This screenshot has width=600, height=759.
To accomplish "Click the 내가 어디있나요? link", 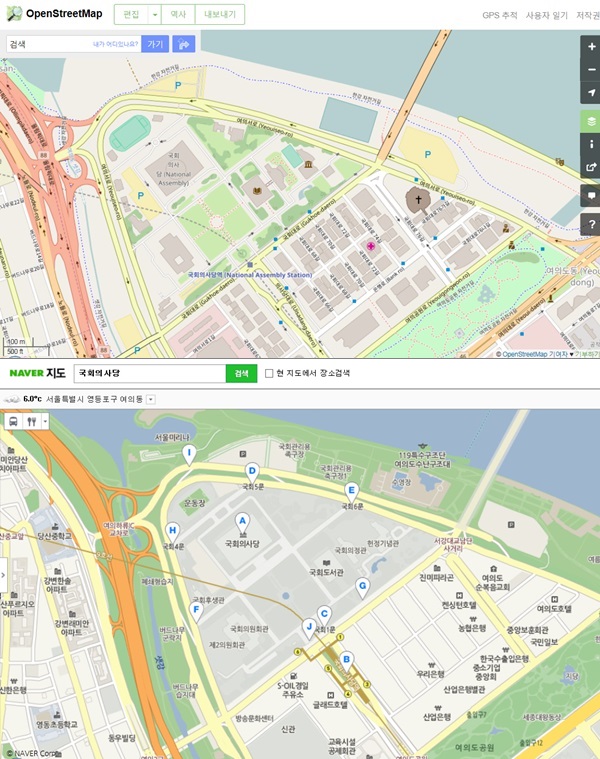I will [115, 44].
